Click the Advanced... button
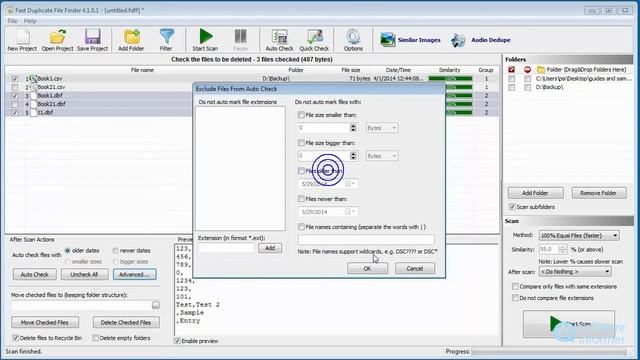640x360 pixels. [134, 274]
